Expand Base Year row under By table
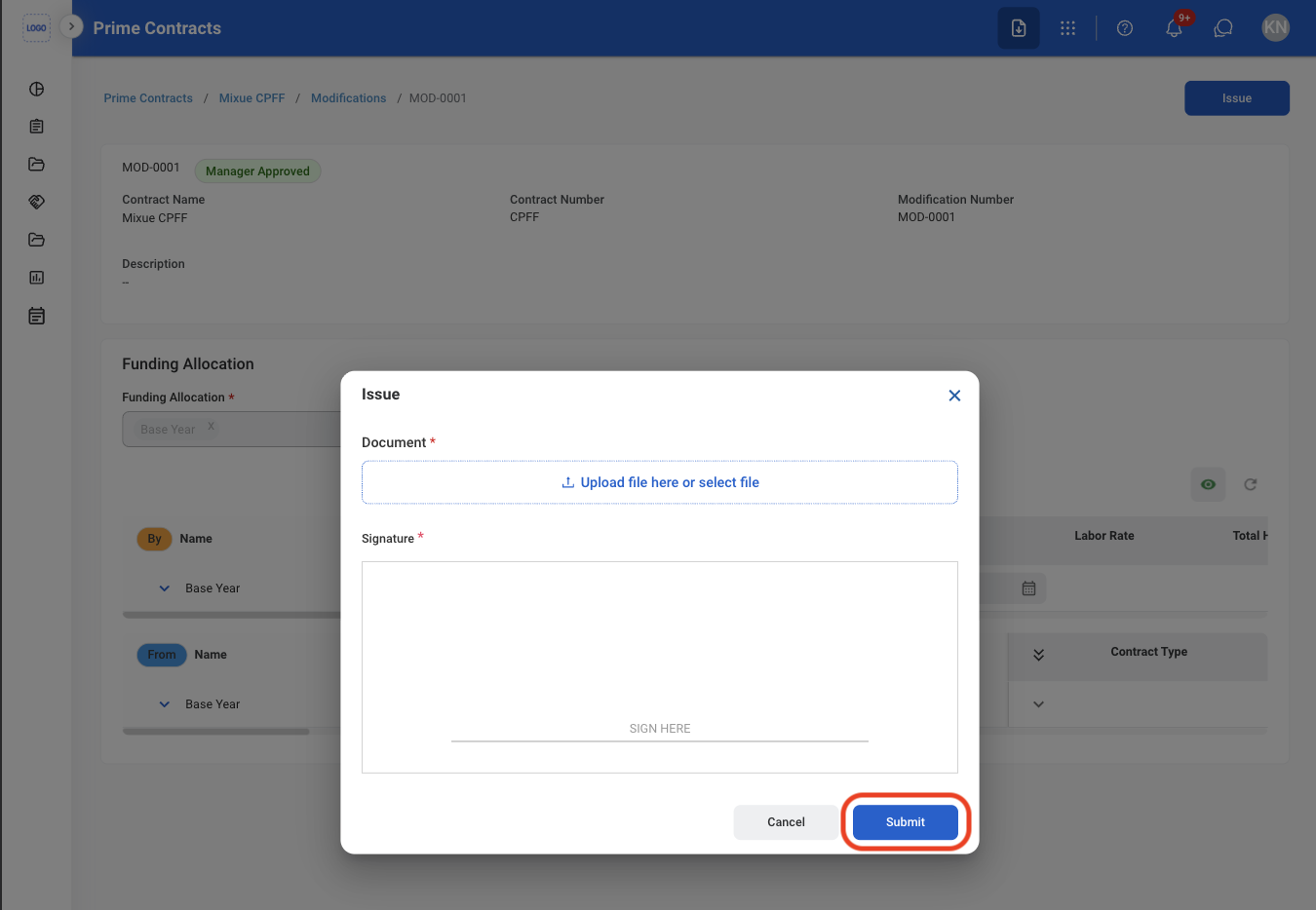This screenshot has height=910, width=1316. (x=164, y=588)
